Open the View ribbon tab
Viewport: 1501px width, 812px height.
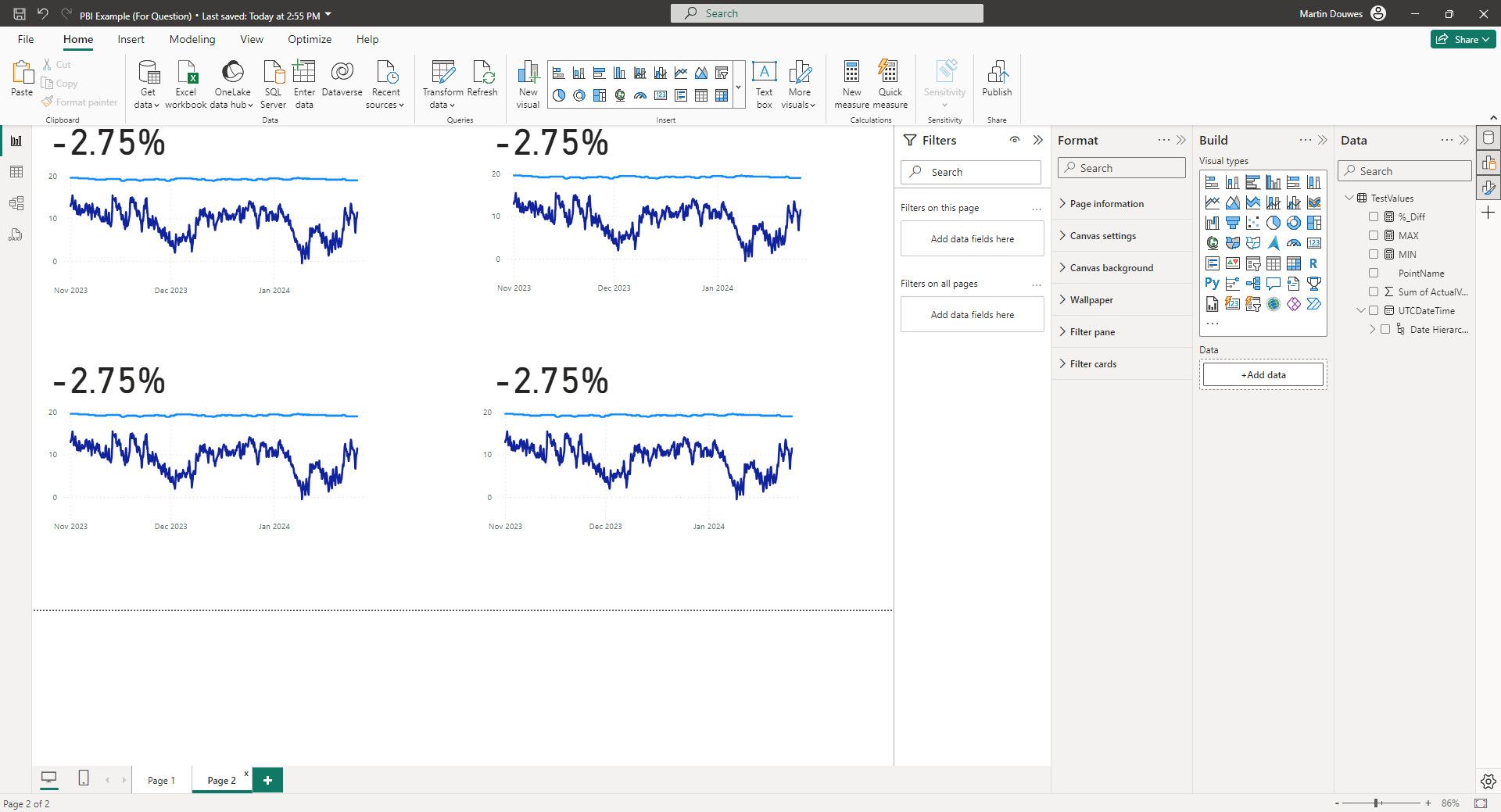tap(252, 39)
